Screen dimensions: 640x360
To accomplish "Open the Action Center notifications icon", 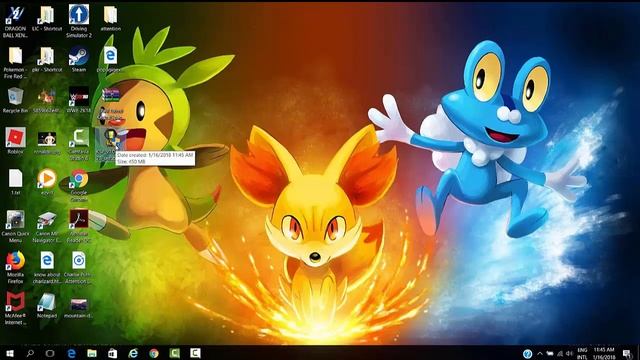I will coord(627,353).
